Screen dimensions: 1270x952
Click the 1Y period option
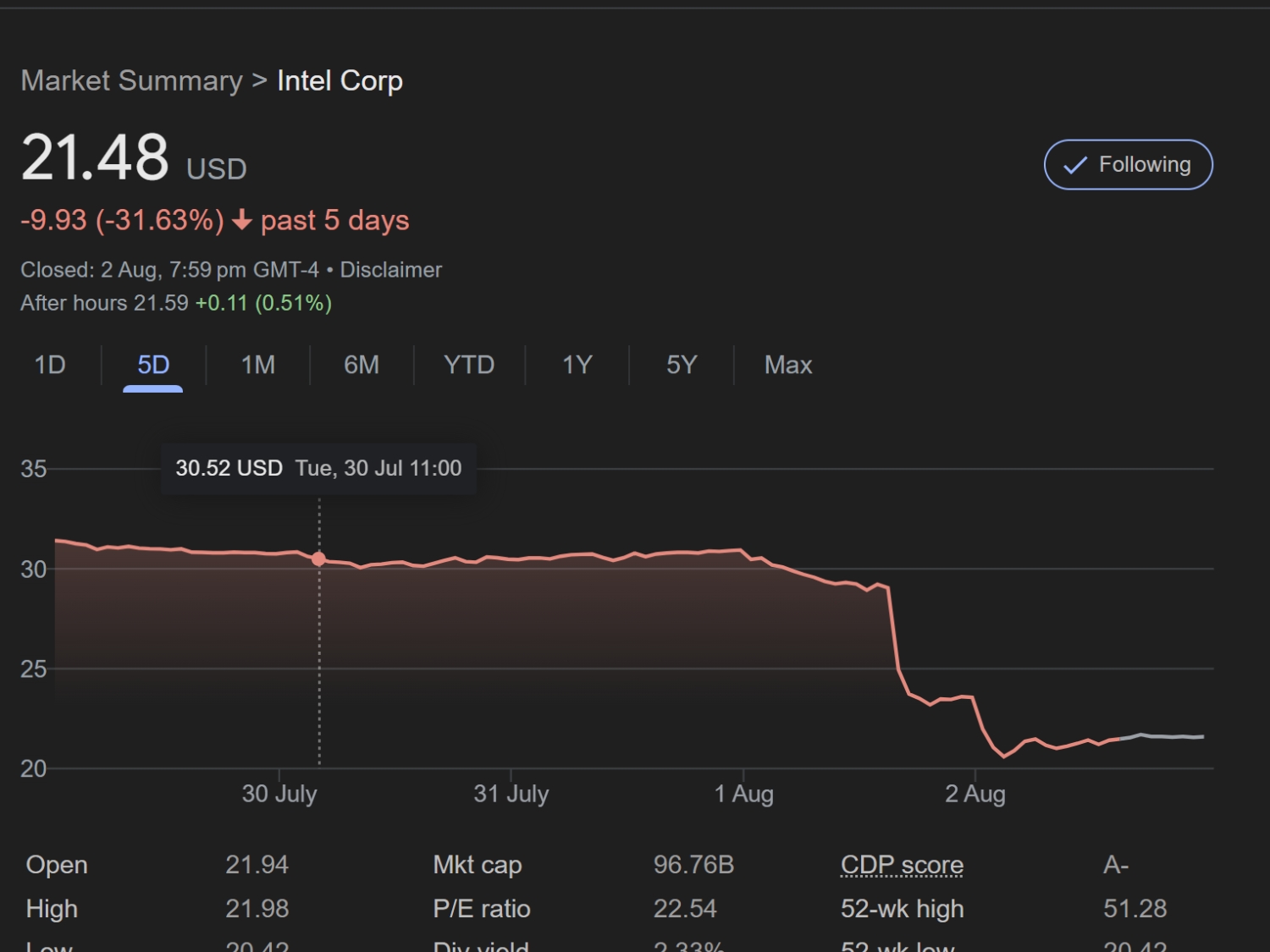tap(576, 365)
